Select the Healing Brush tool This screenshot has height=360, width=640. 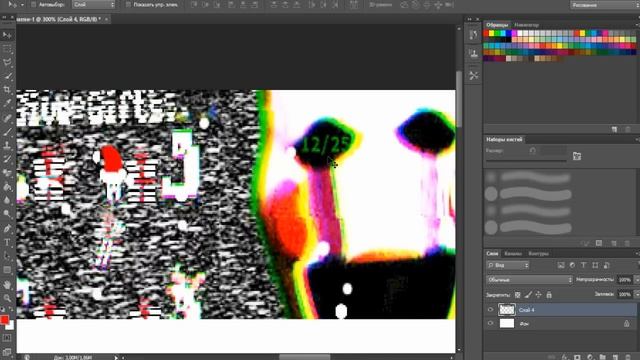click(7, 118)
